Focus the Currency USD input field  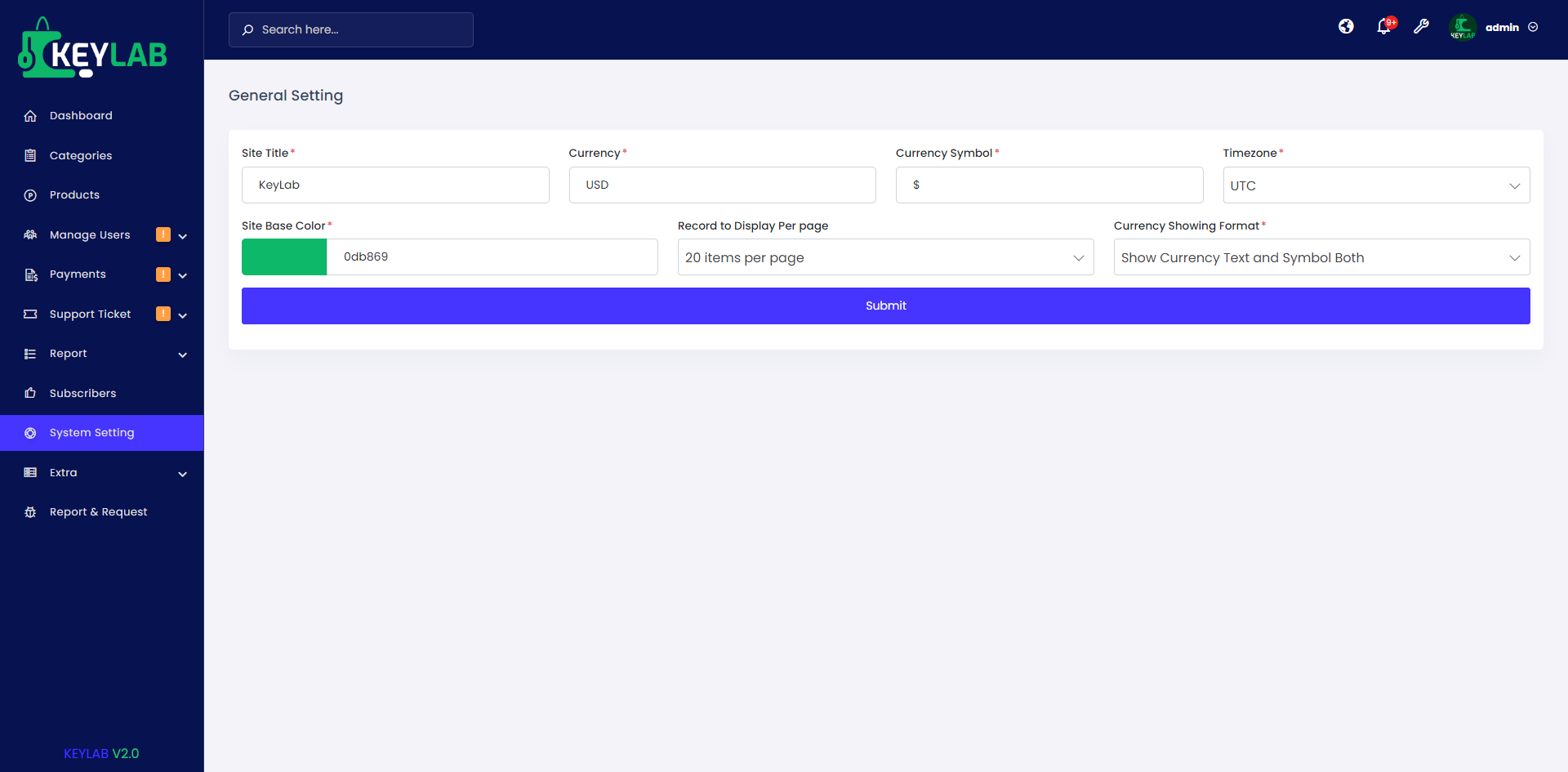722,185
